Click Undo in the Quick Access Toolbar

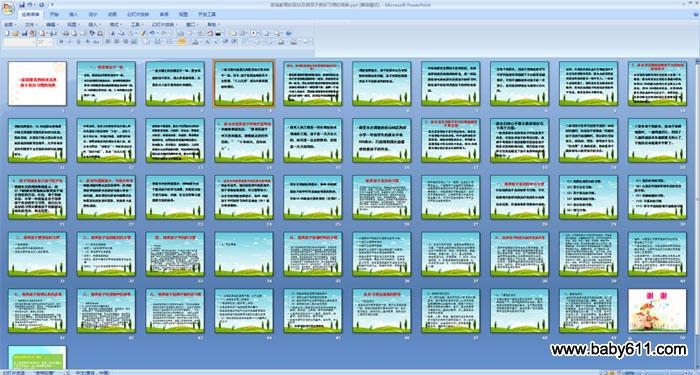(30, 4)
